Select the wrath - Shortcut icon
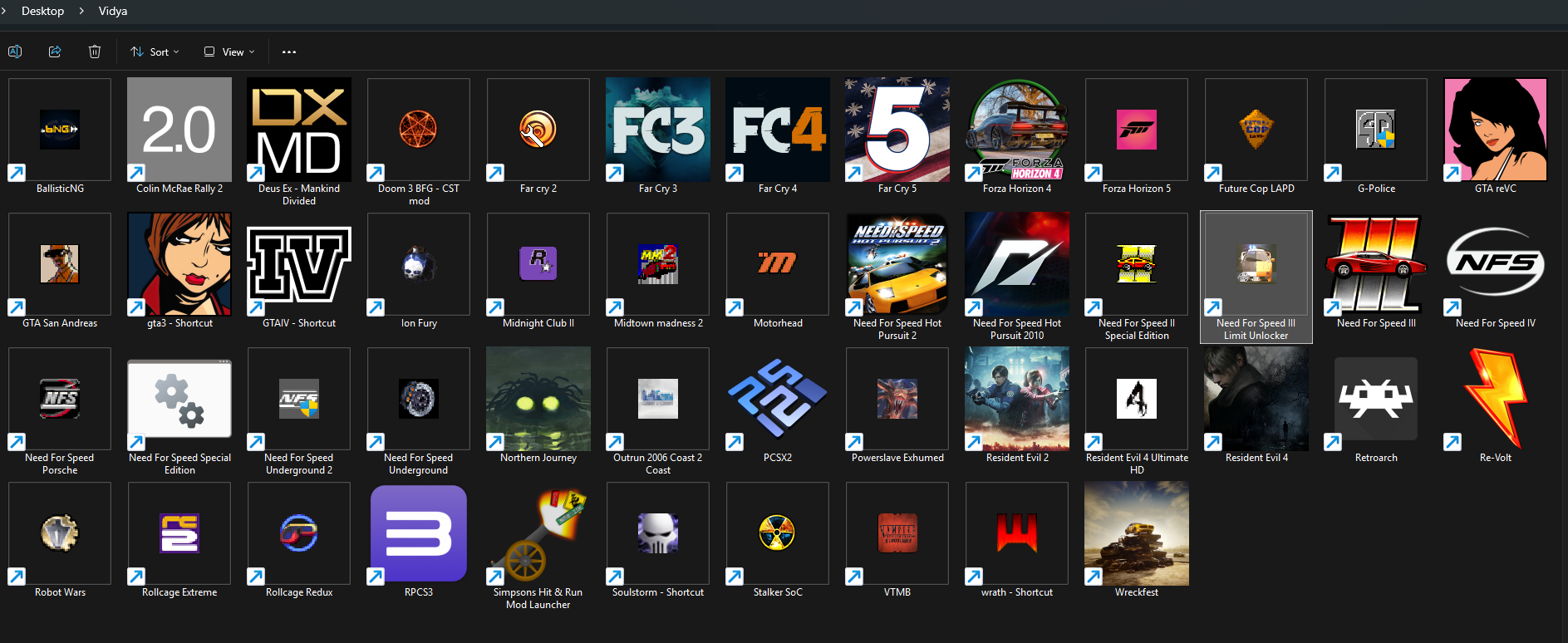 click(1017, 533)
